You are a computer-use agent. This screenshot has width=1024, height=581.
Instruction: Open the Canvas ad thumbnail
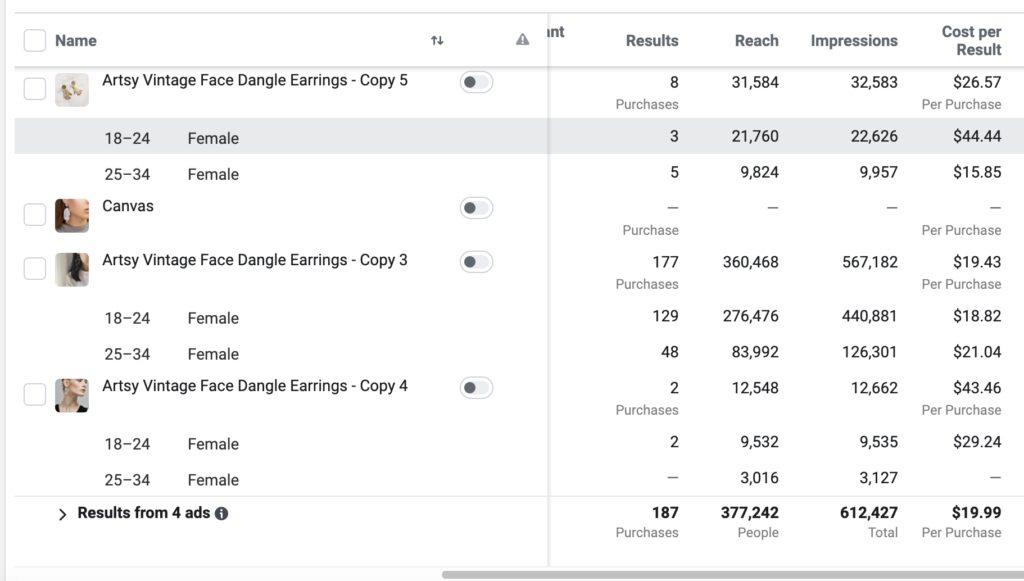coord(72,215)
